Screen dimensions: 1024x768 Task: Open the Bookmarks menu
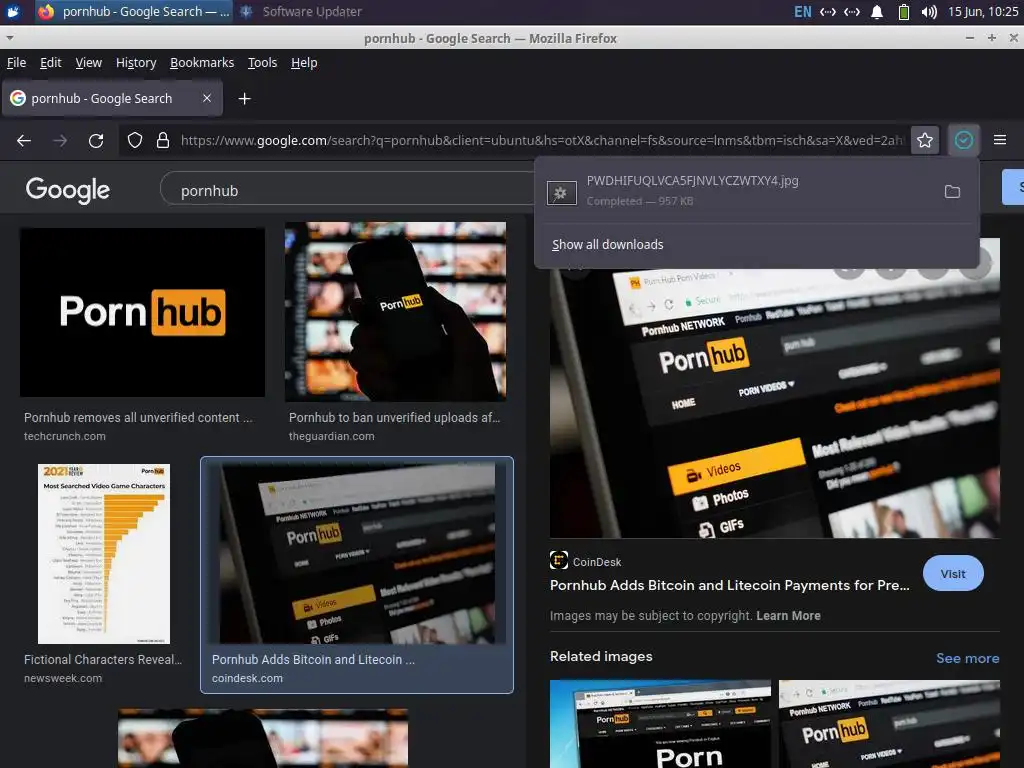[202, 63]
